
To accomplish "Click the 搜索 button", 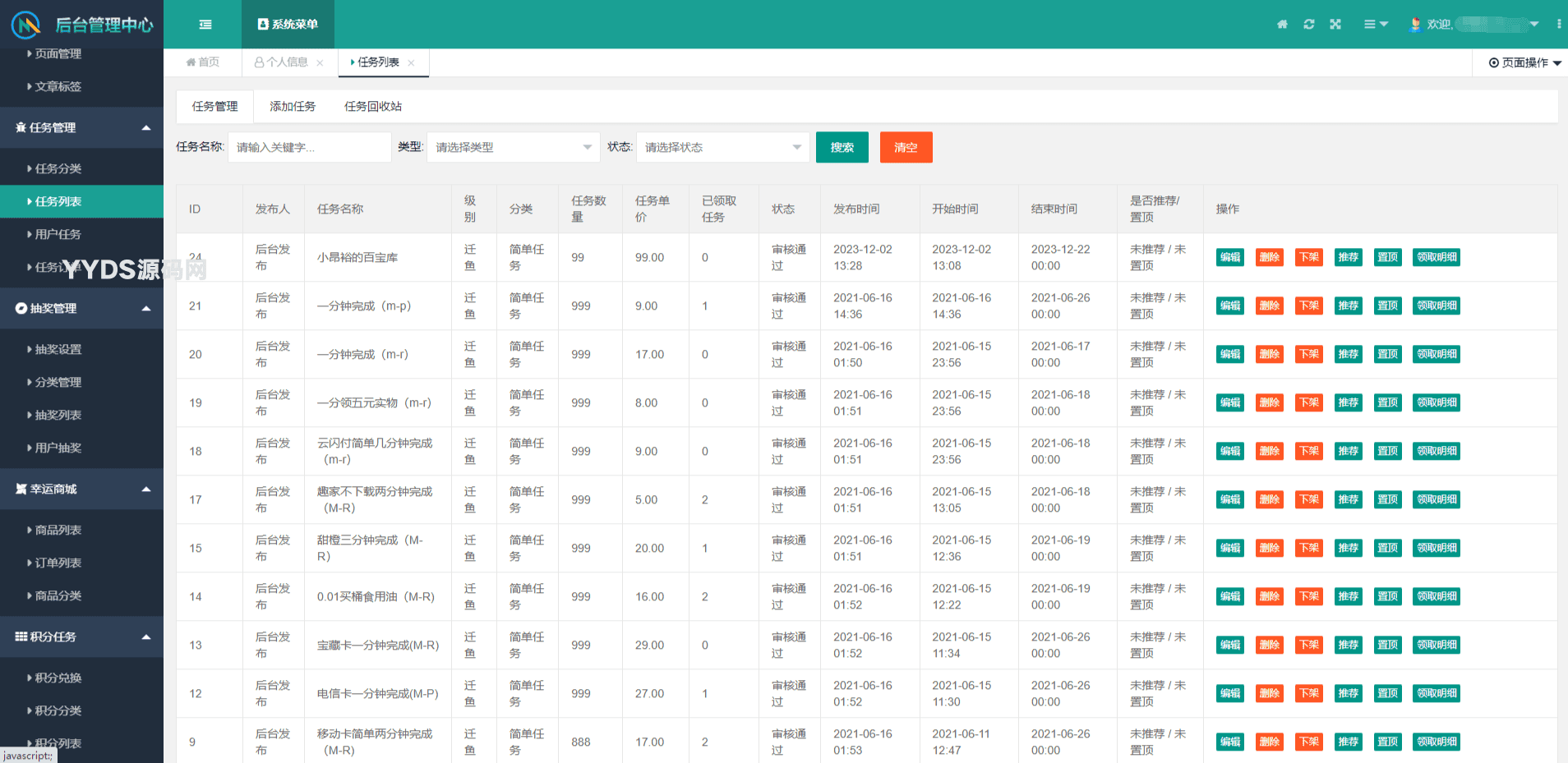I will (x=842, y=148).
